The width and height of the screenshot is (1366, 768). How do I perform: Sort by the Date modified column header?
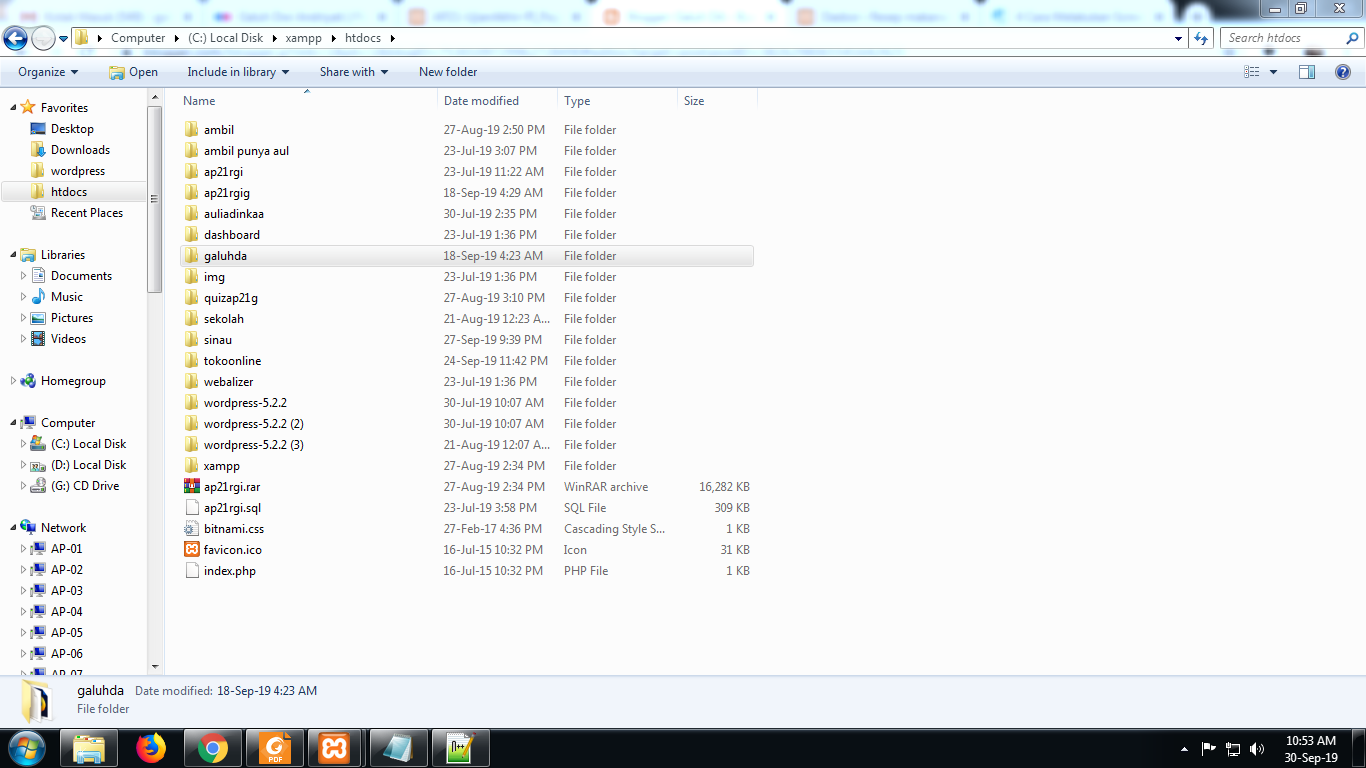coord(498,101)
